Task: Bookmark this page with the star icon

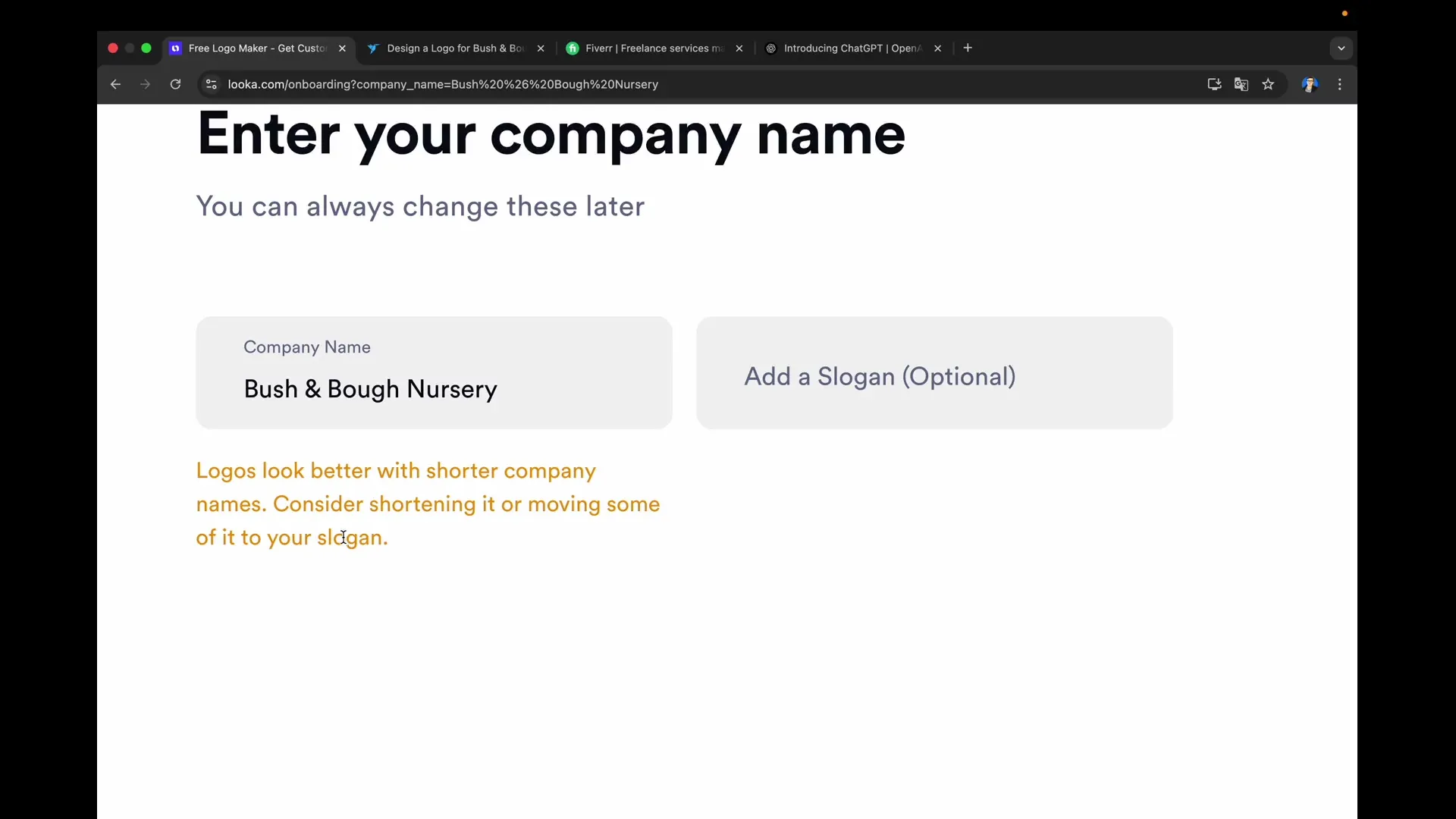Action: 1269,84
